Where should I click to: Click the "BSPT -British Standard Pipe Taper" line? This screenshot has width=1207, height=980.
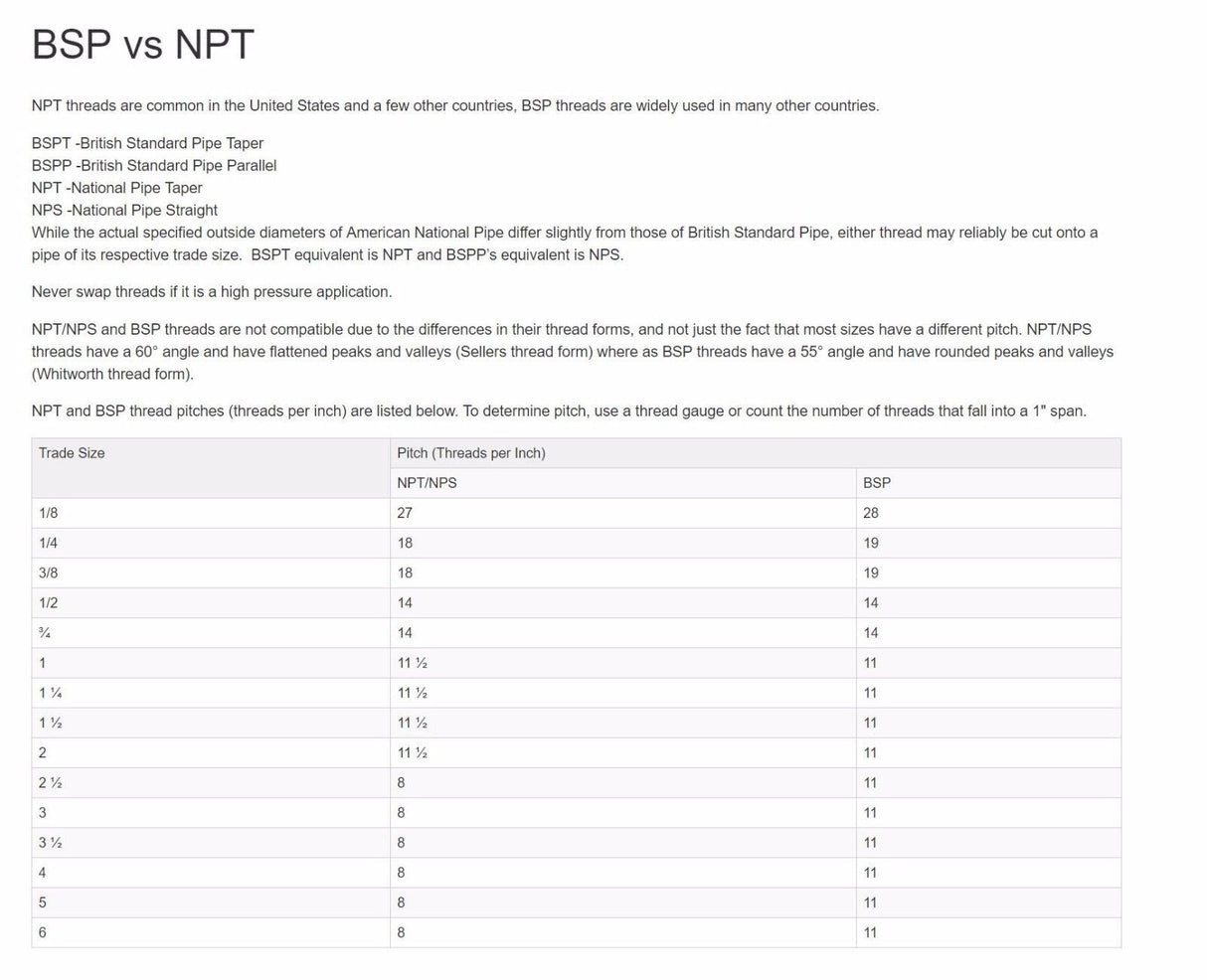147,143
